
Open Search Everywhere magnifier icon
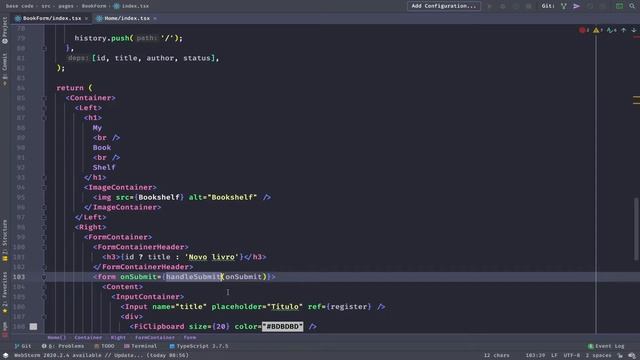click(x=632, y=6)
